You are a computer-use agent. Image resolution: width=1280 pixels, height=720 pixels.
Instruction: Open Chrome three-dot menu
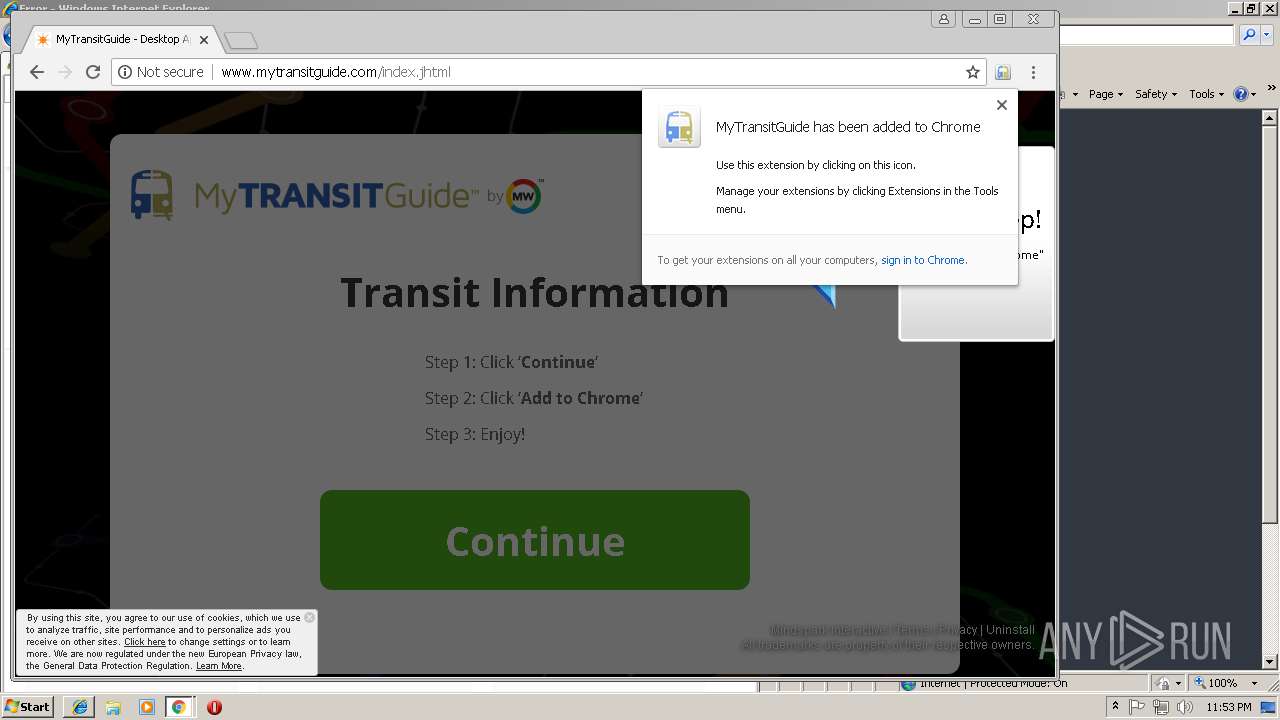click(x=1033, y=72)
